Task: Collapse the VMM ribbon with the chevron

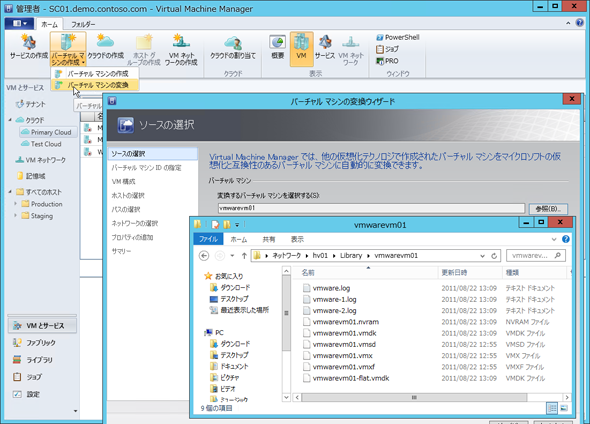Action: tap(568, 23)
